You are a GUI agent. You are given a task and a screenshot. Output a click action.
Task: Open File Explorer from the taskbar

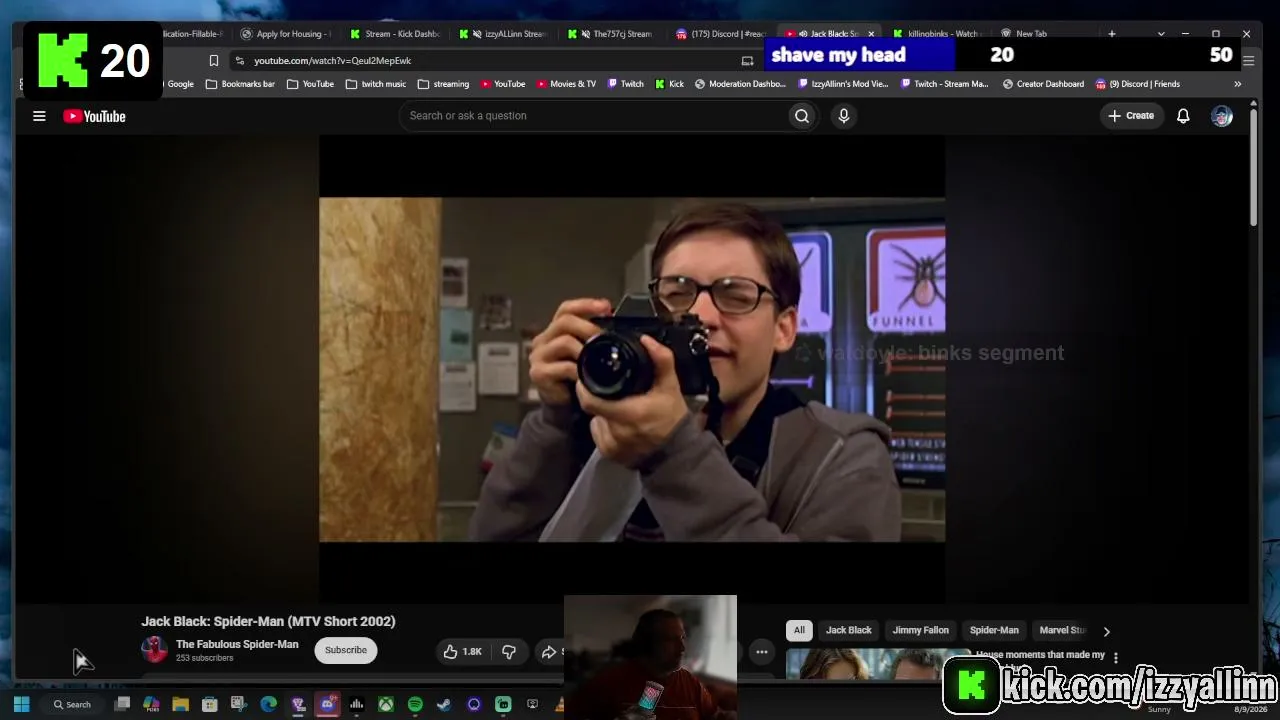180,704
